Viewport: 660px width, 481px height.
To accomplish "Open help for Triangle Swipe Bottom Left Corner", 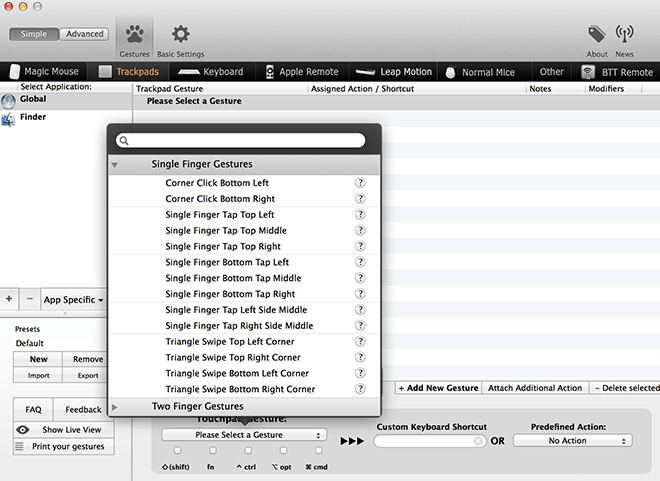I will (360, 373).
